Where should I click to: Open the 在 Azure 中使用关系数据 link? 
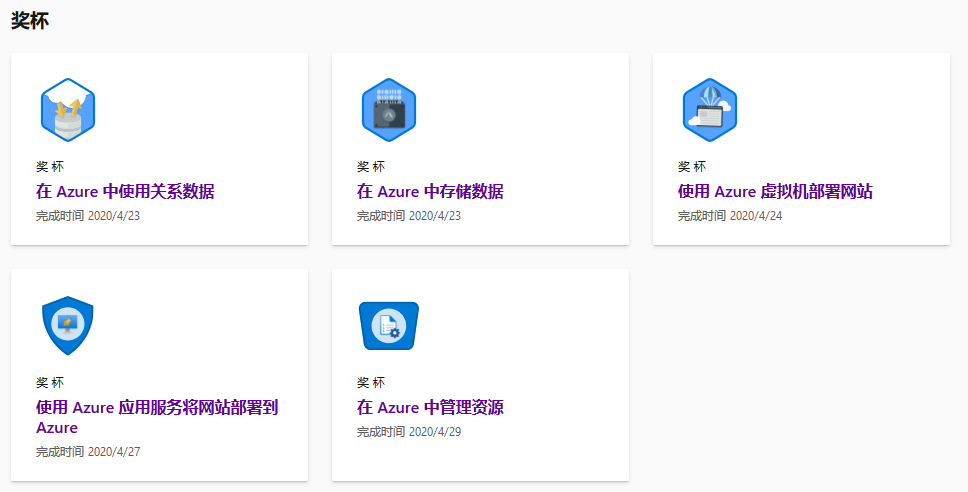click(x=125, y=191)
